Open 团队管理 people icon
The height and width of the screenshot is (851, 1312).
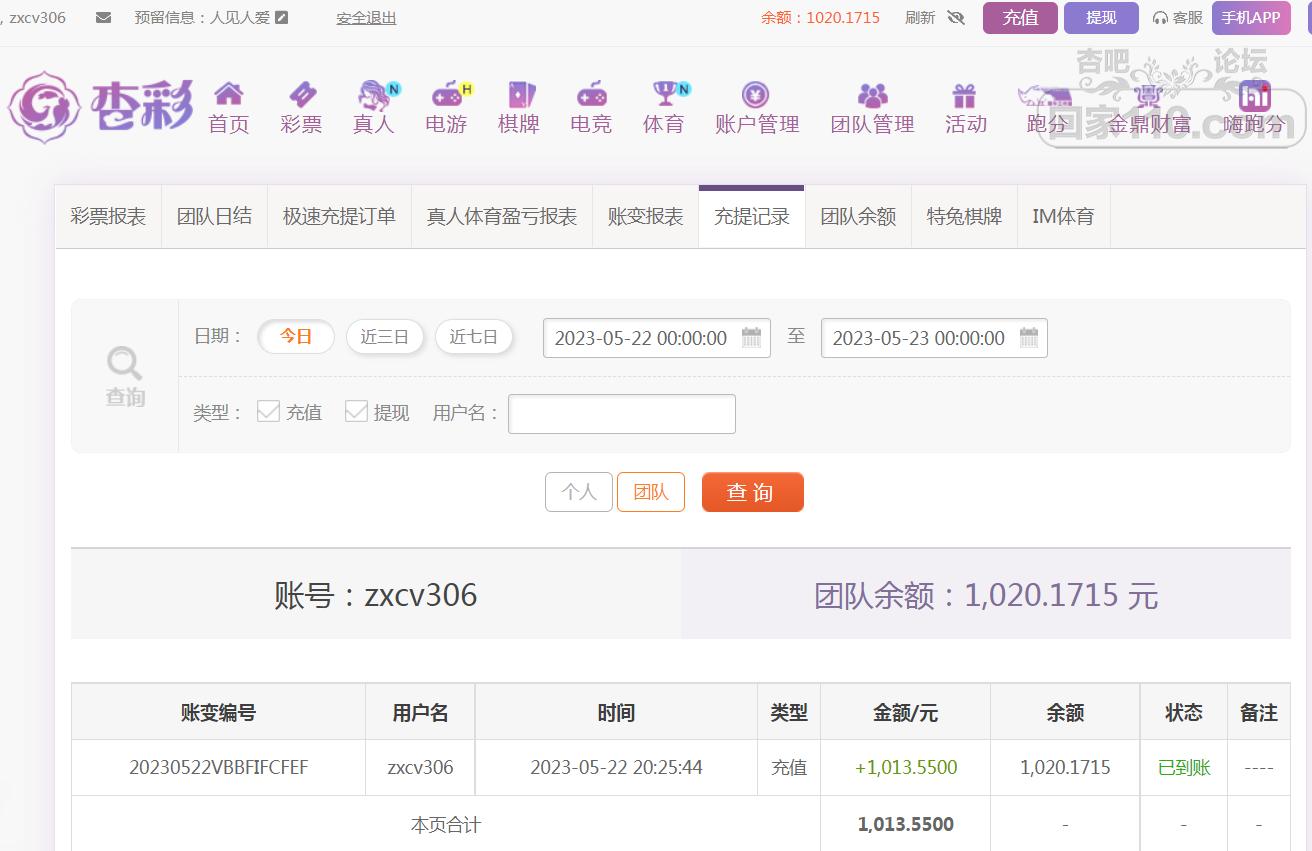point(872,95)
